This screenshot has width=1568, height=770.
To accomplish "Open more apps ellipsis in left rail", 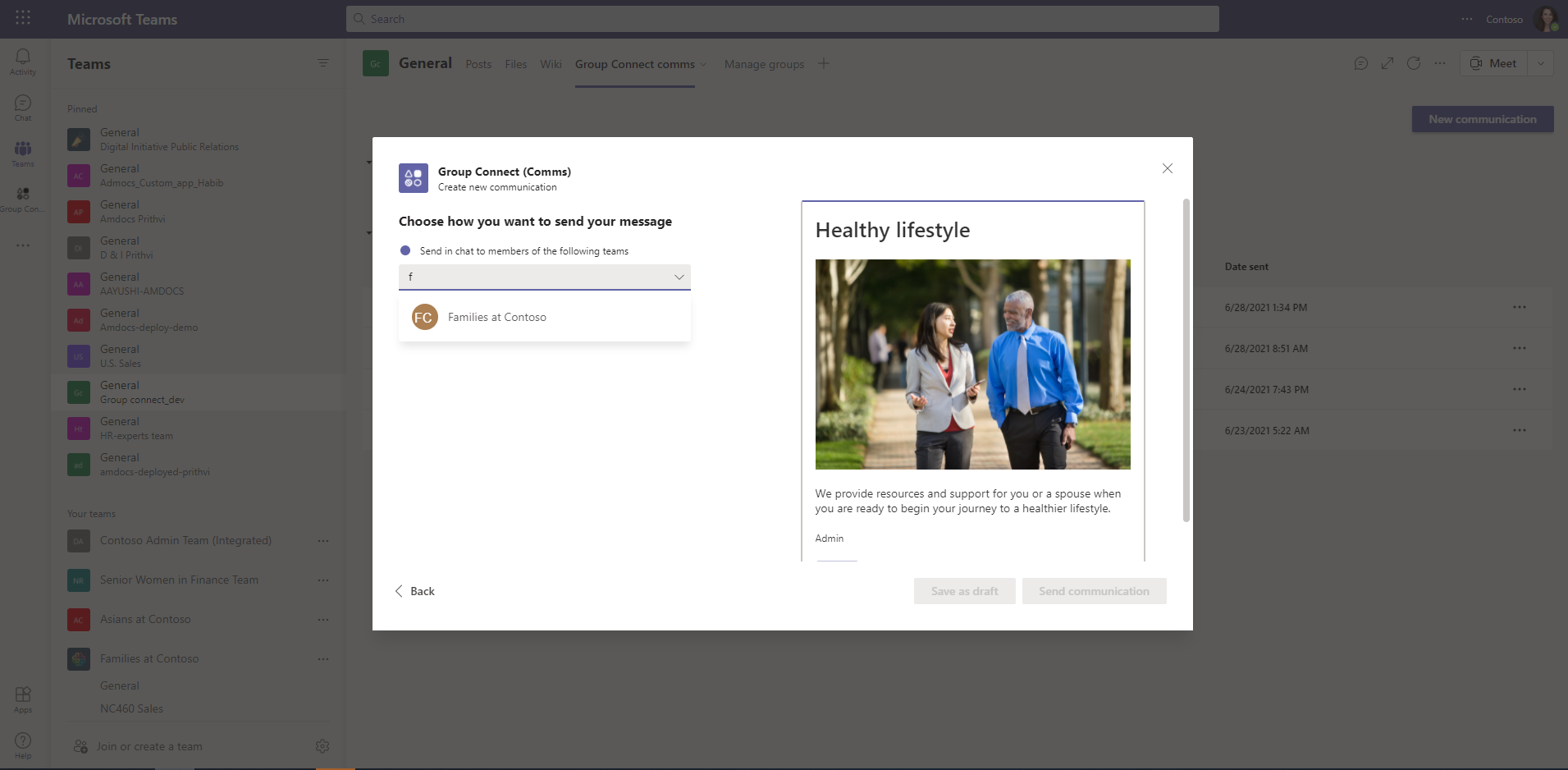I will pyautogui.click(x=23, y=245).
